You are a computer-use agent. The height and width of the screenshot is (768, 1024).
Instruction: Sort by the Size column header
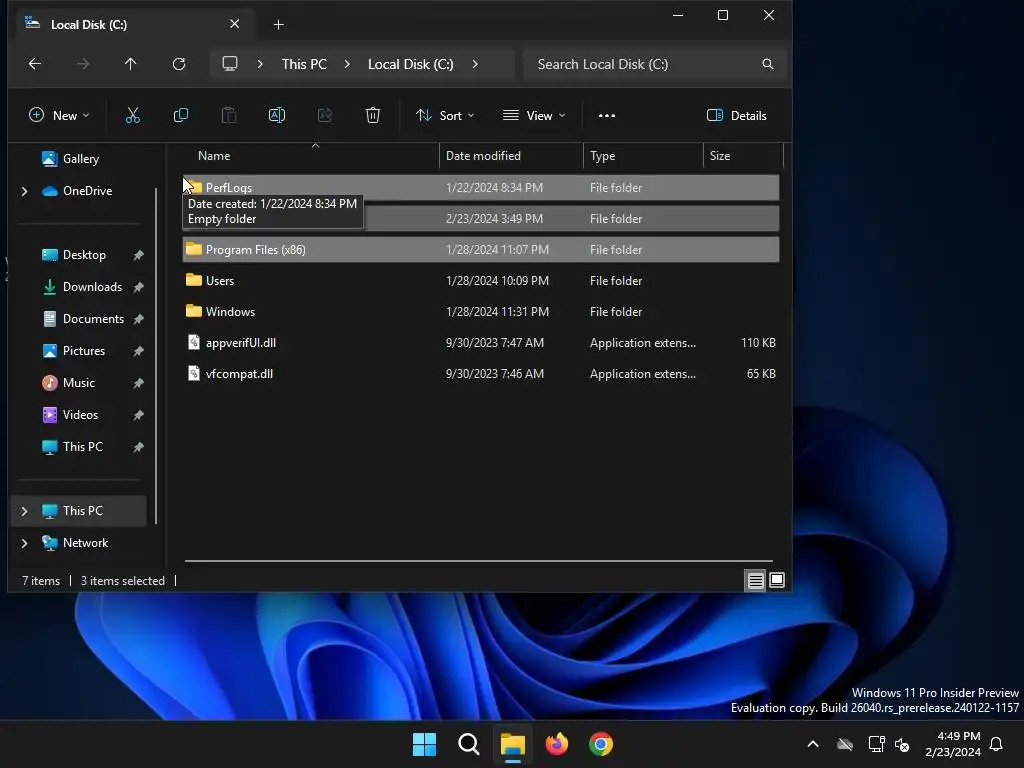coord(720,156)
